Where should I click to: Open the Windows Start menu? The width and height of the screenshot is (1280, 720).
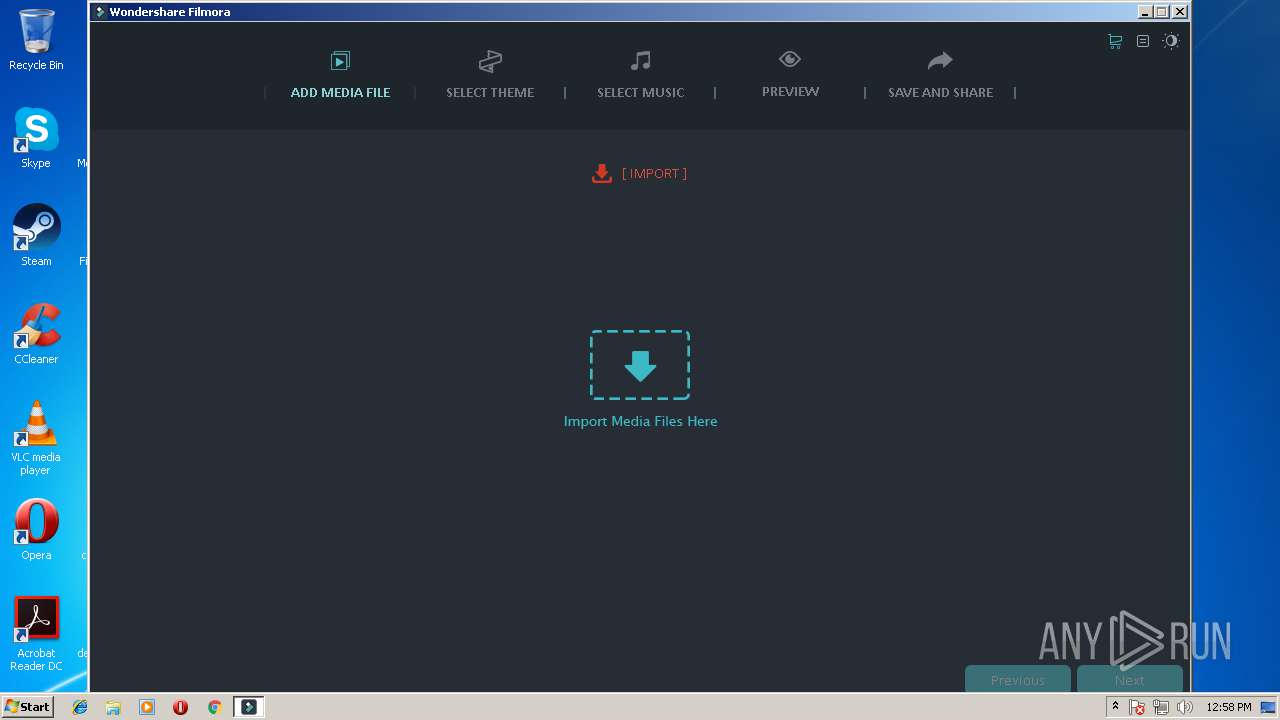27,707
